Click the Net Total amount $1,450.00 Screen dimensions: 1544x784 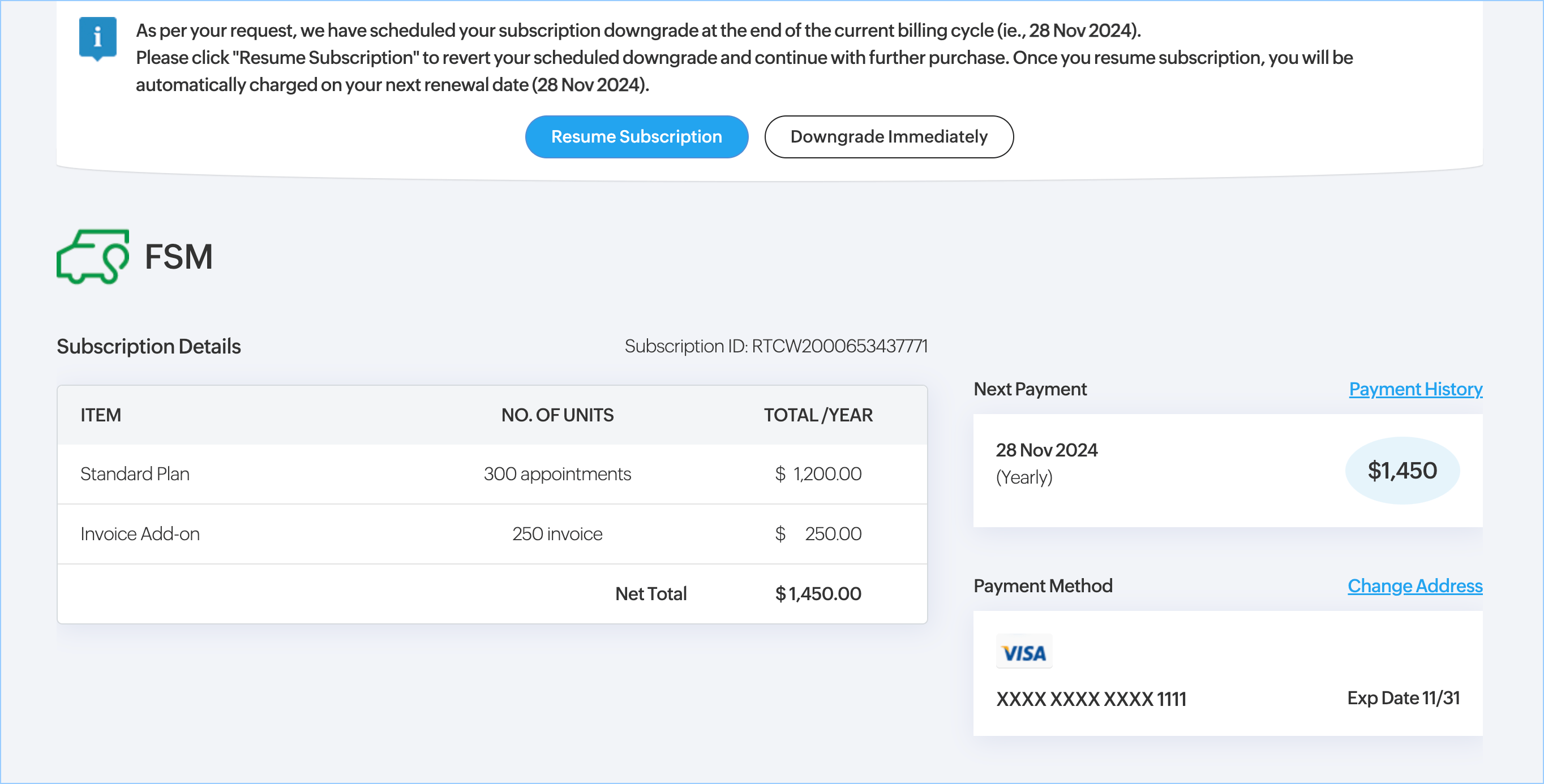coord(817,593)
